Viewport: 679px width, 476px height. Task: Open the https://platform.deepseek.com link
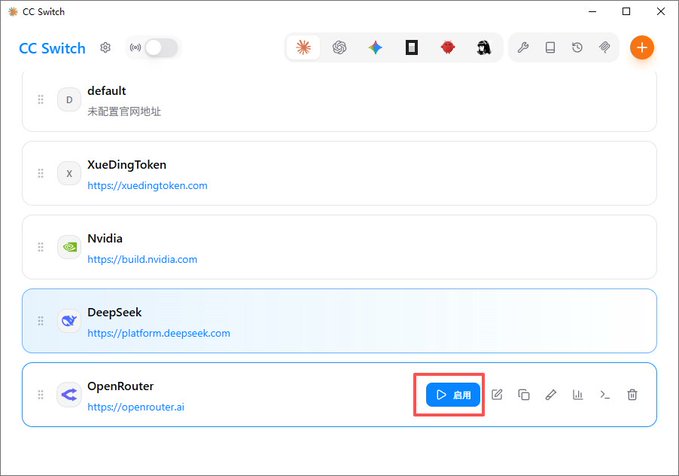pyautogui.click(x=159, y=333)
